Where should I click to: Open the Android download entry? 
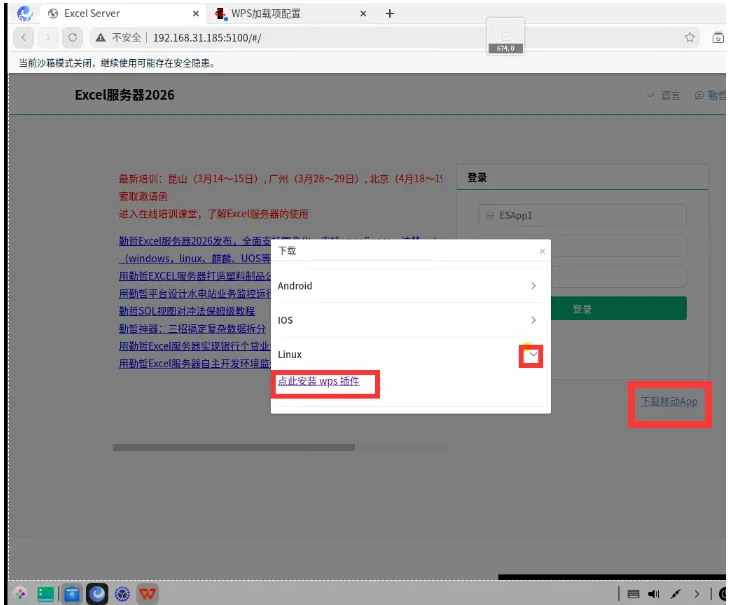tap(407, 286)
